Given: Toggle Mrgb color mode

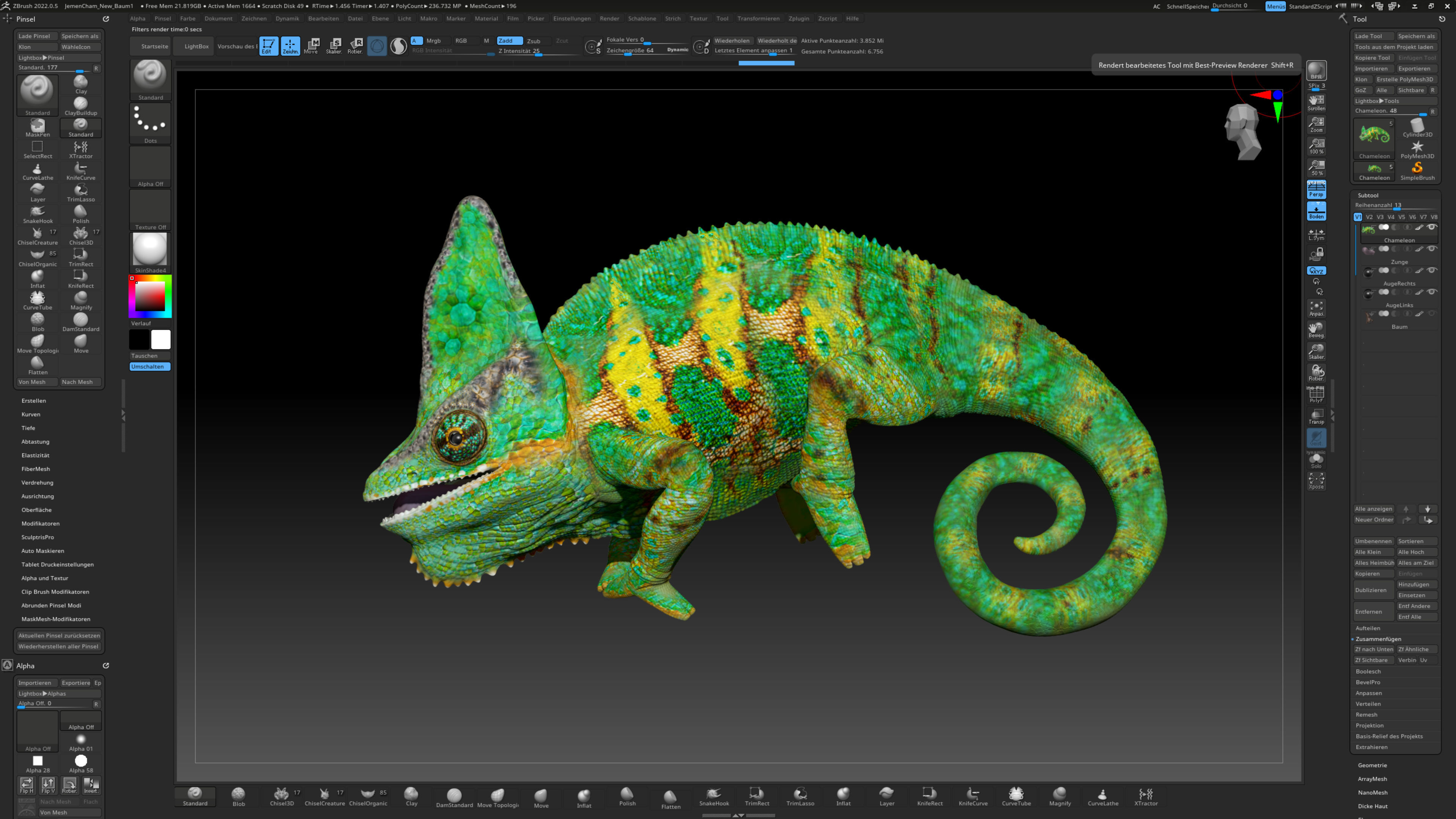Looking at the screenshot, I should (x=433, y=41).
